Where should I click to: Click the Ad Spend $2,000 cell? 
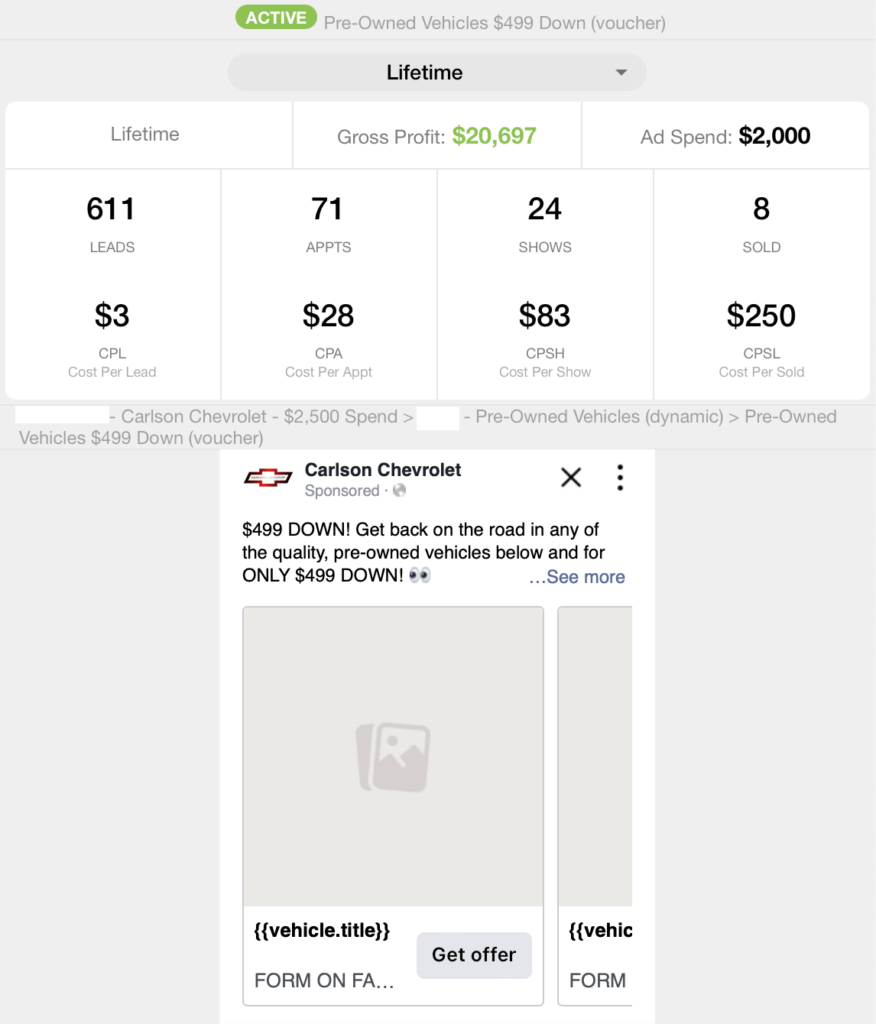click(x=725, y=136)
